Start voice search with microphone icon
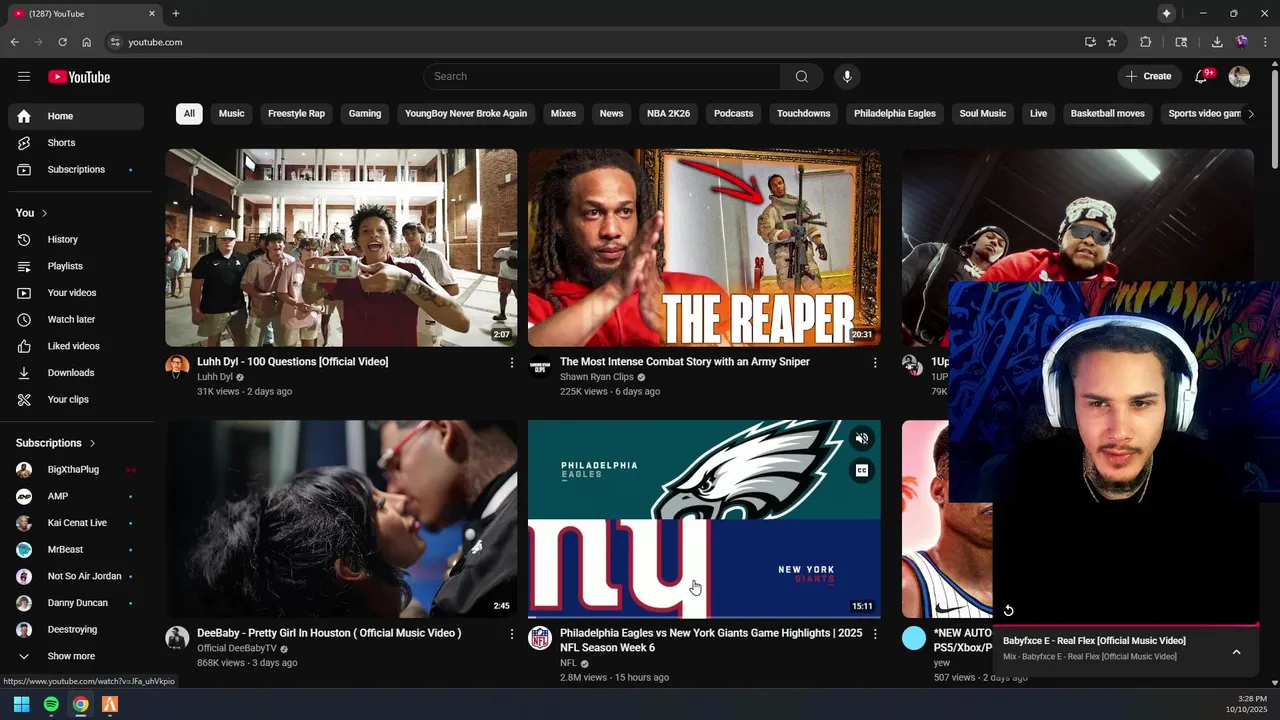The image size is (1280, 720). [x=847, y=76]
